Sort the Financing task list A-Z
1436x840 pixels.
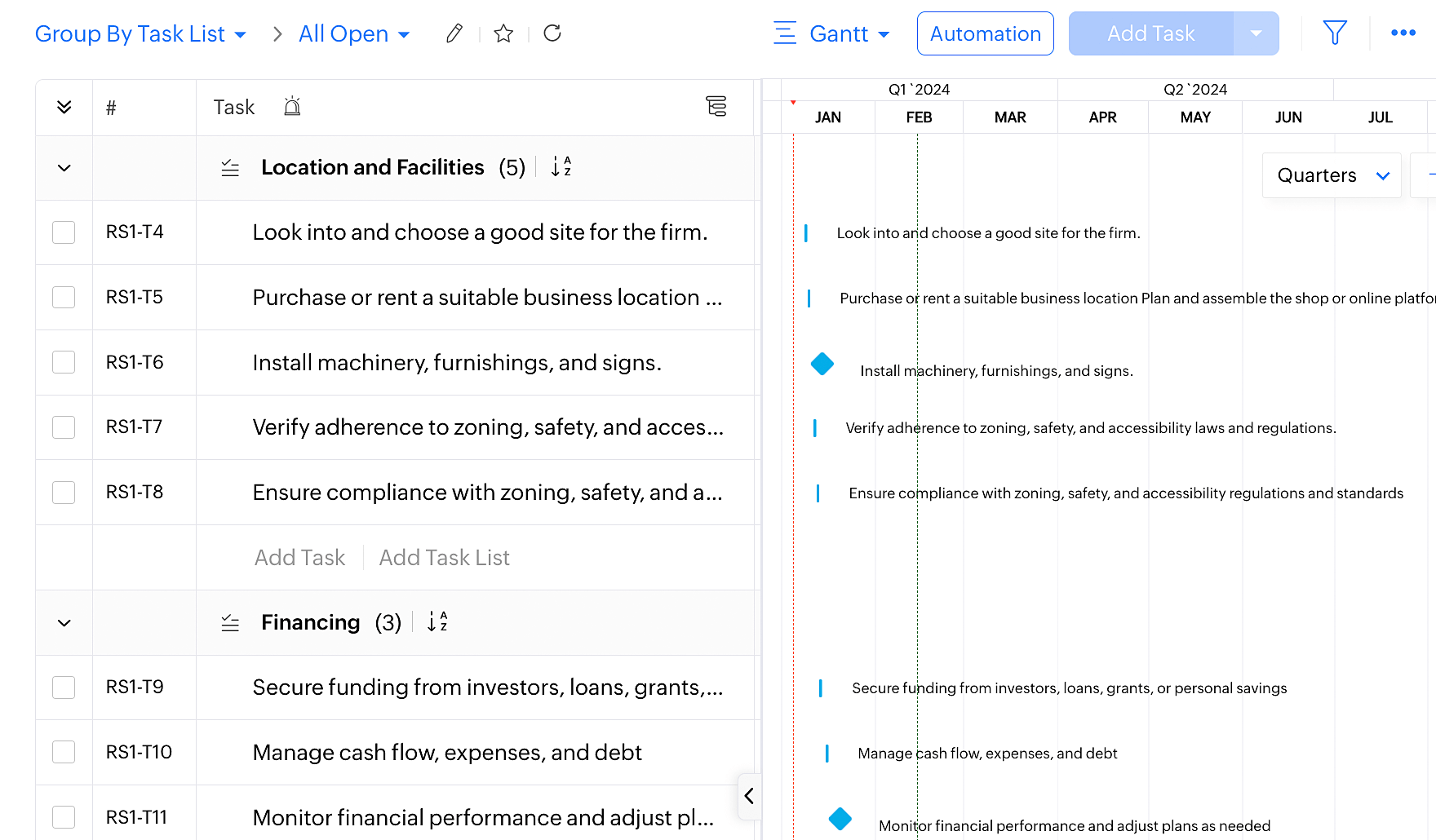point(437,622)
